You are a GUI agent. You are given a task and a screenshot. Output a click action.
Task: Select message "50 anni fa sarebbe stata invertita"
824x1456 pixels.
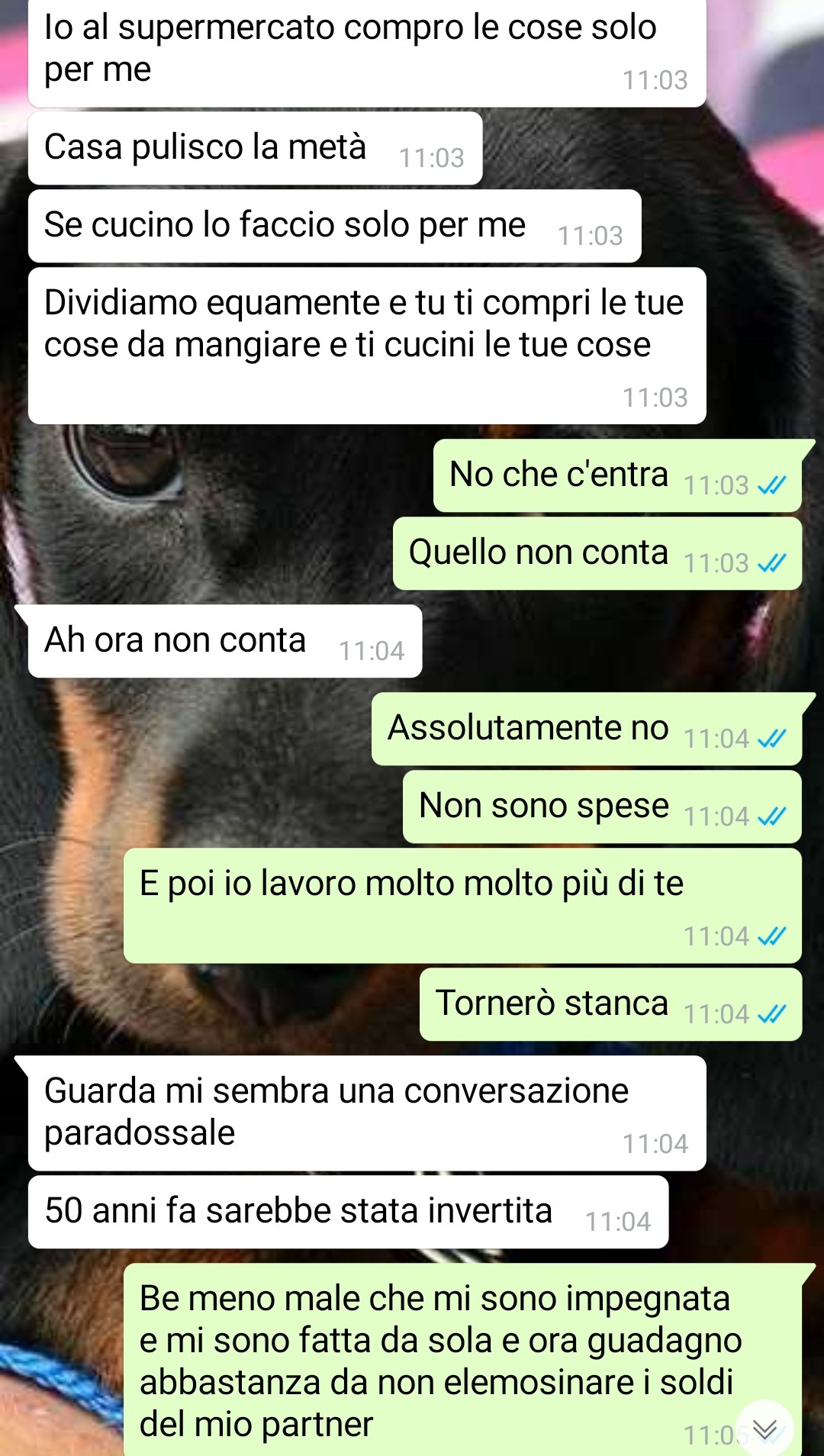click(349, 1212)
